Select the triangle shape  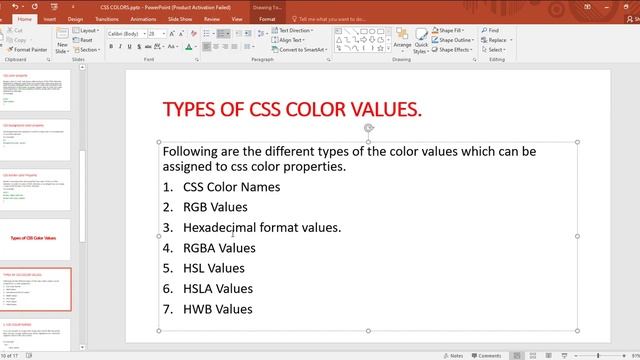(x=339, y=40)
